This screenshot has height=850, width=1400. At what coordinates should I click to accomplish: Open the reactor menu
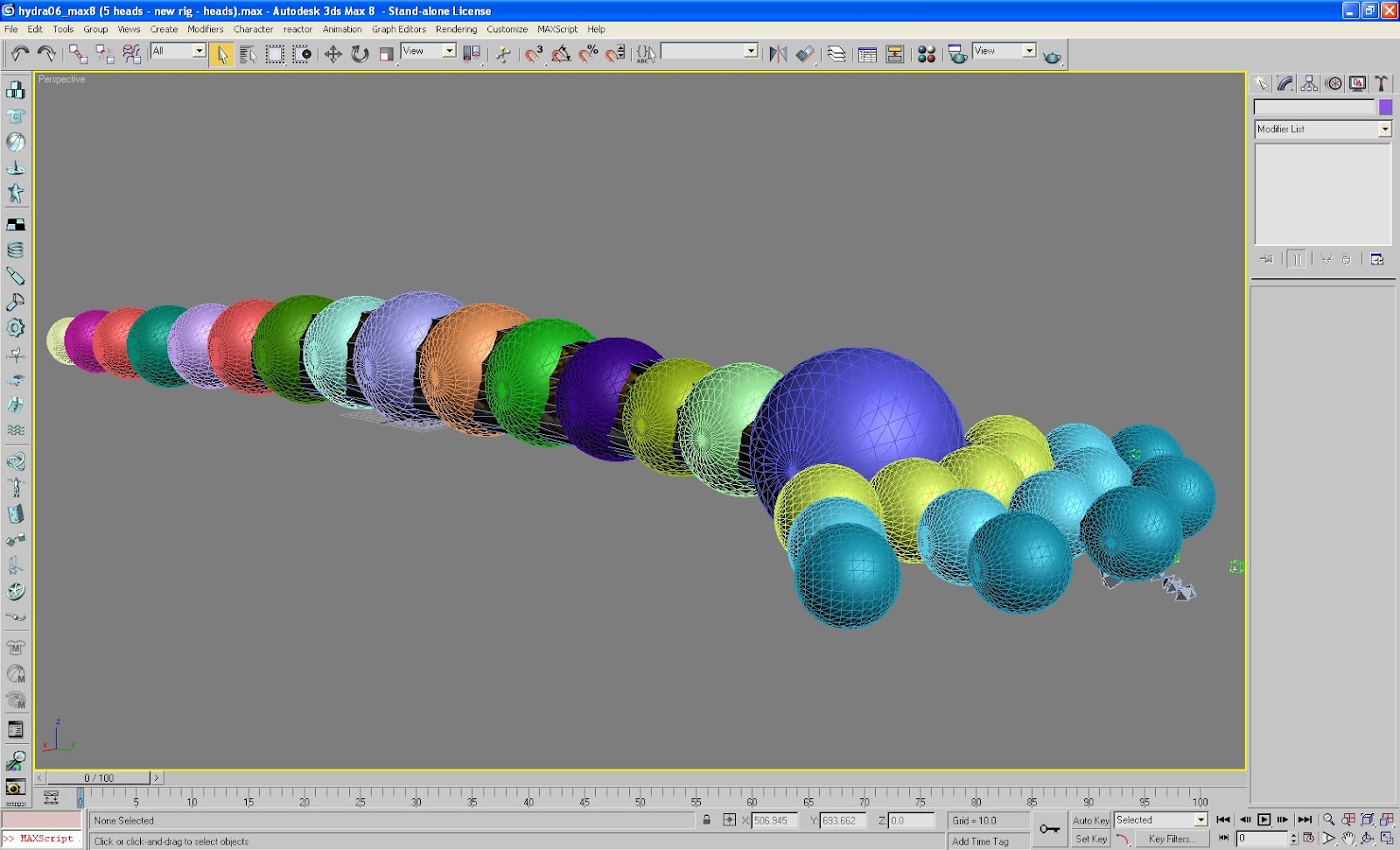pos(297,29)
